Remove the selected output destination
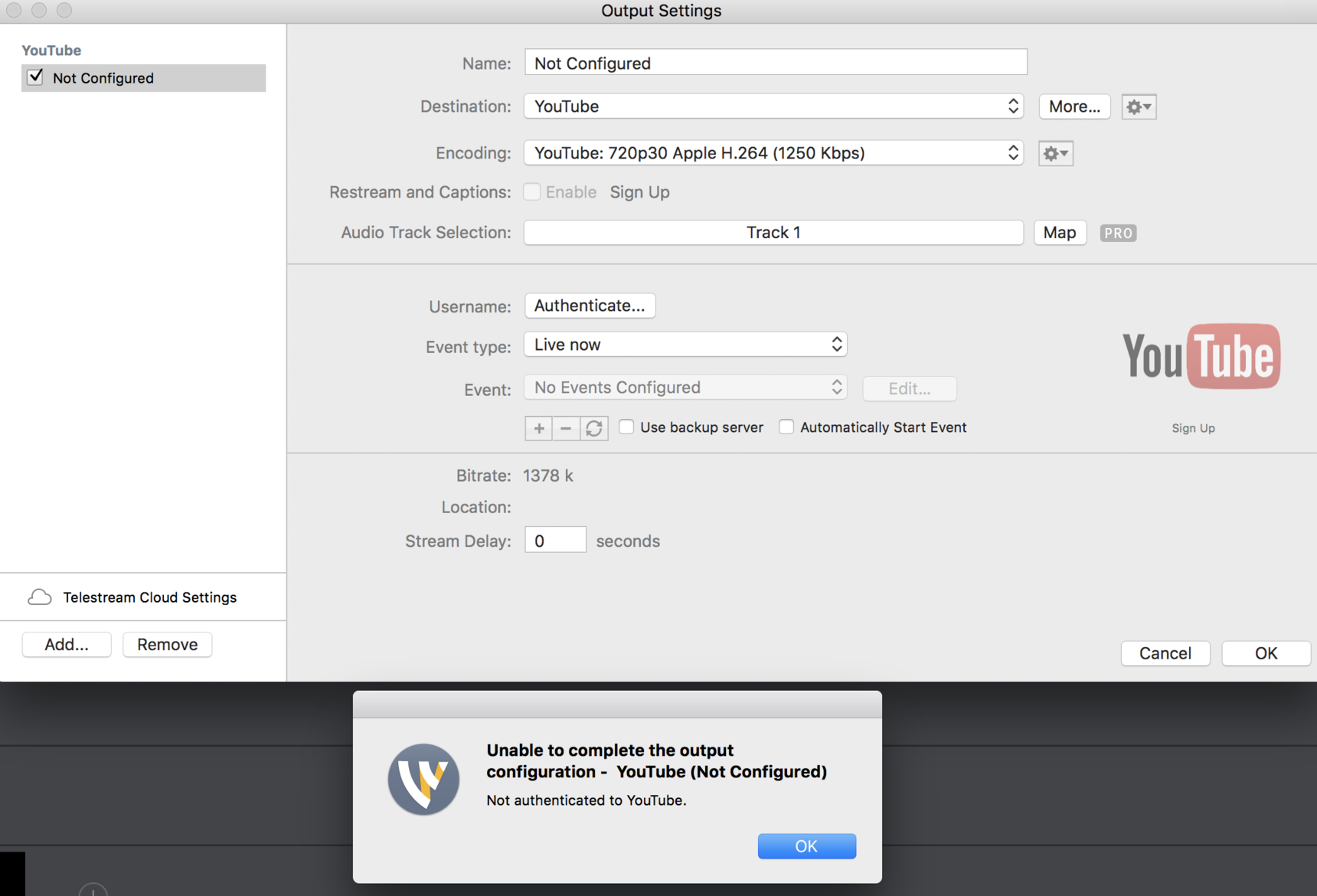1317x896 pixels. [x=168, y=645]
